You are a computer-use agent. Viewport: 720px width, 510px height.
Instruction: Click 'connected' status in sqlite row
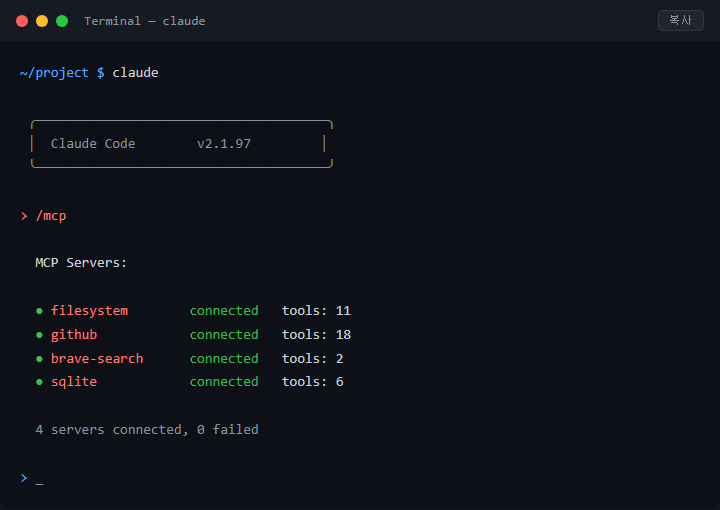pyautogui.click(x=224, y=381)
